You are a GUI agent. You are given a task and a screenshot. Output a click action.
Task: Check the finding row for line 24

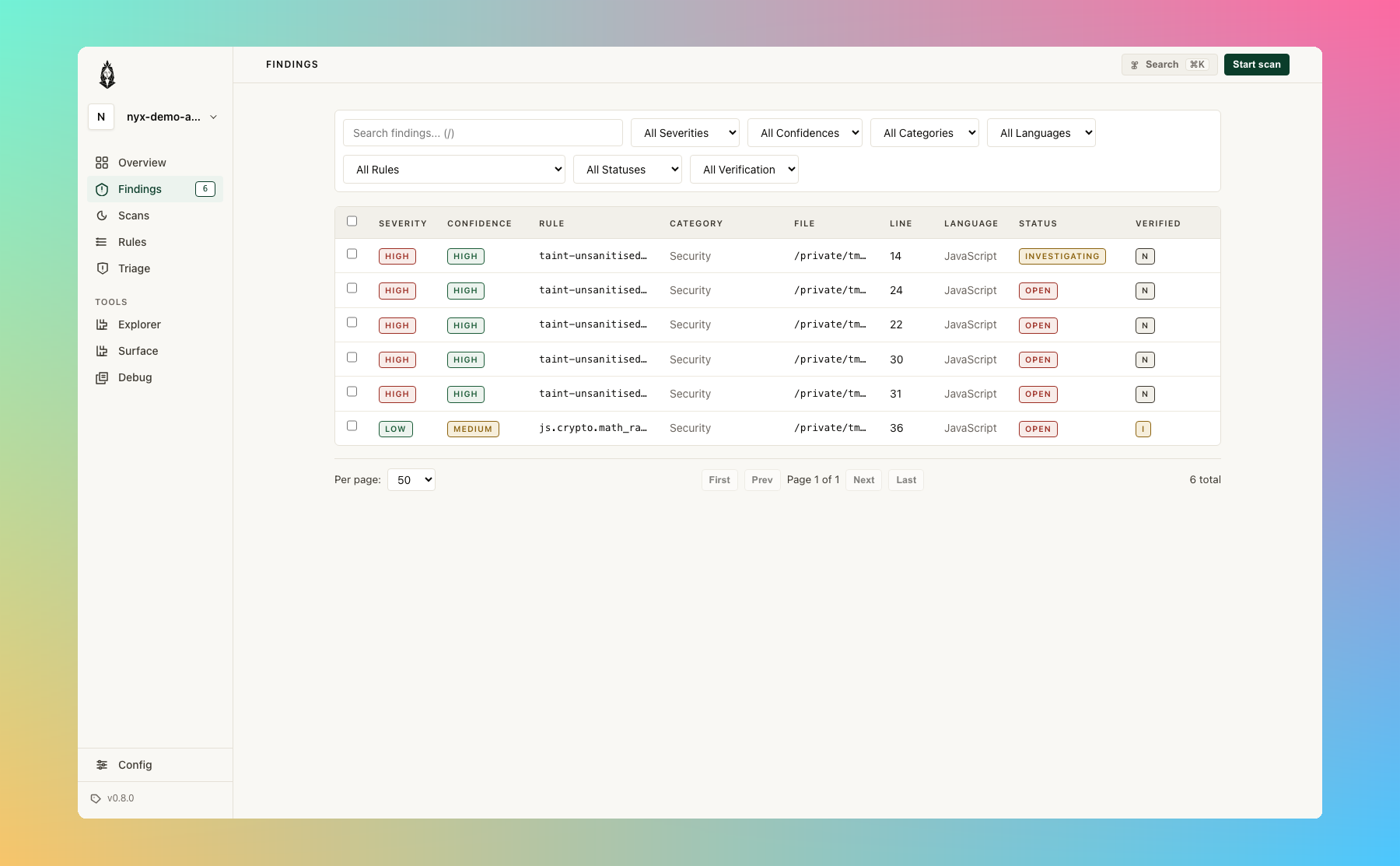[352, 288]
